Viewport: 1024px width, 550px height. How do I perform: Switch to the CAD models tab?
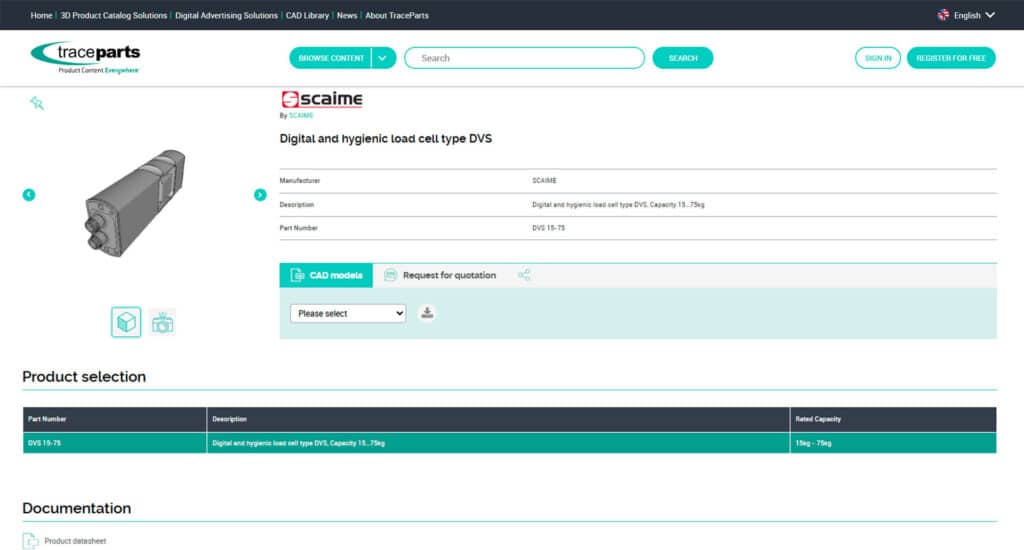(x=326, y=275)
